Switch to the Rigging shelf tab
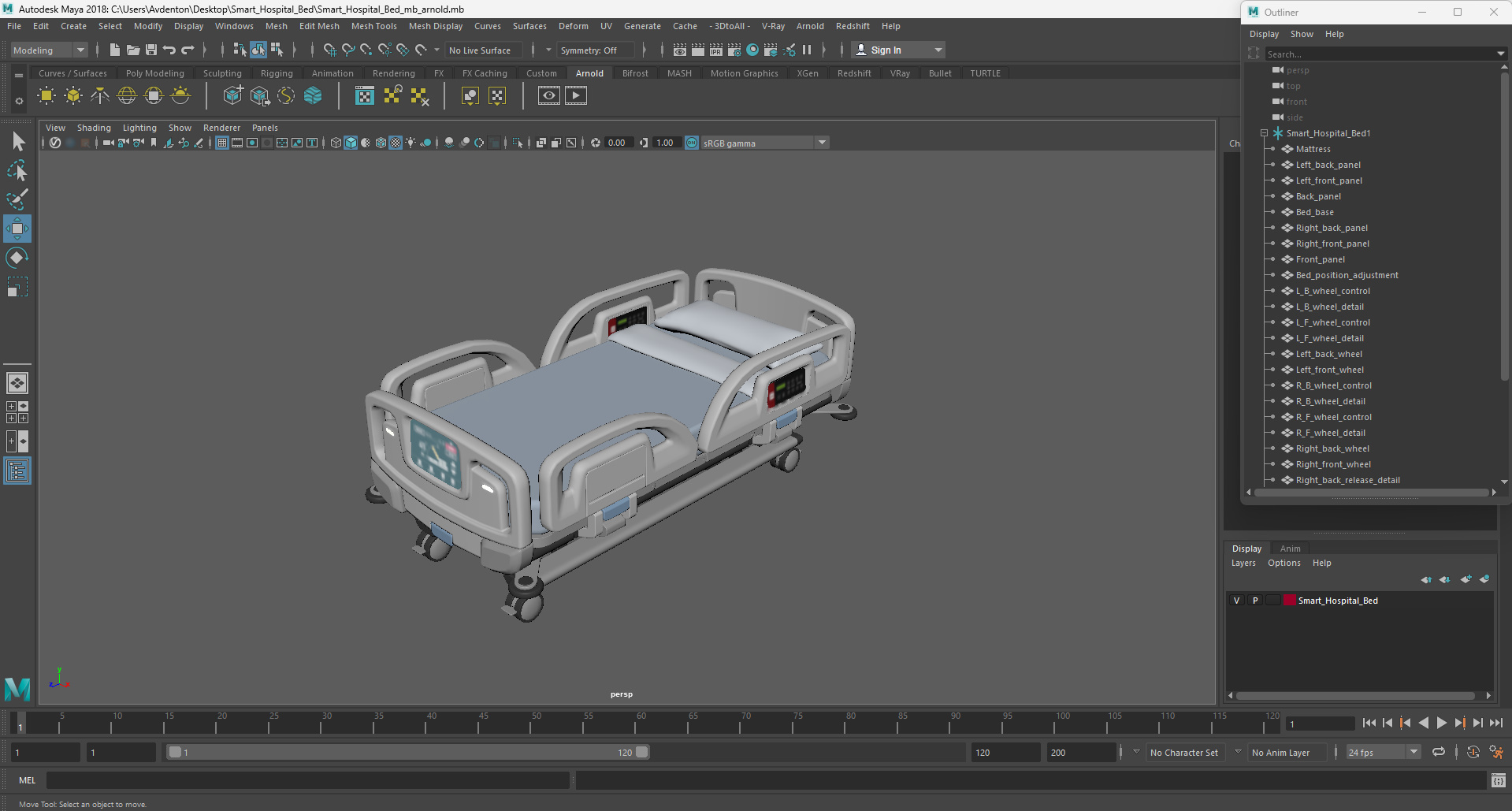This screenshot has width=1512, height=811. [x=277, y=73]
